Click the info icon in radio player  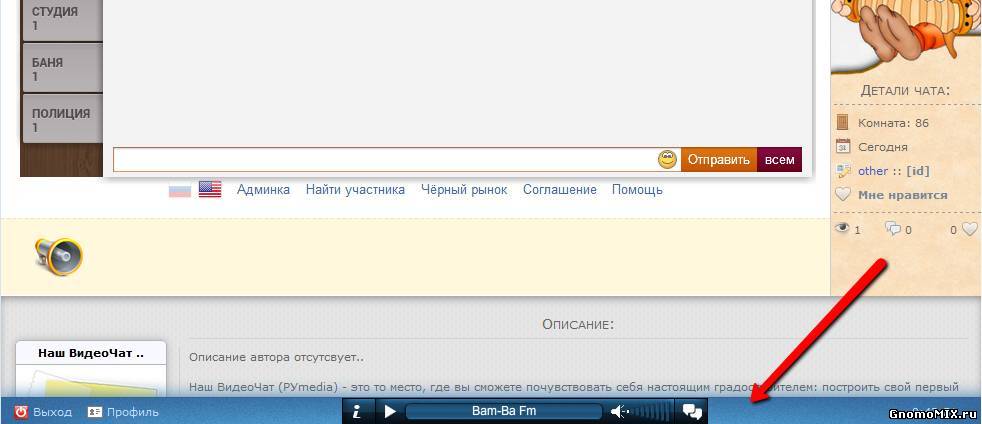(x=357, y=411)
